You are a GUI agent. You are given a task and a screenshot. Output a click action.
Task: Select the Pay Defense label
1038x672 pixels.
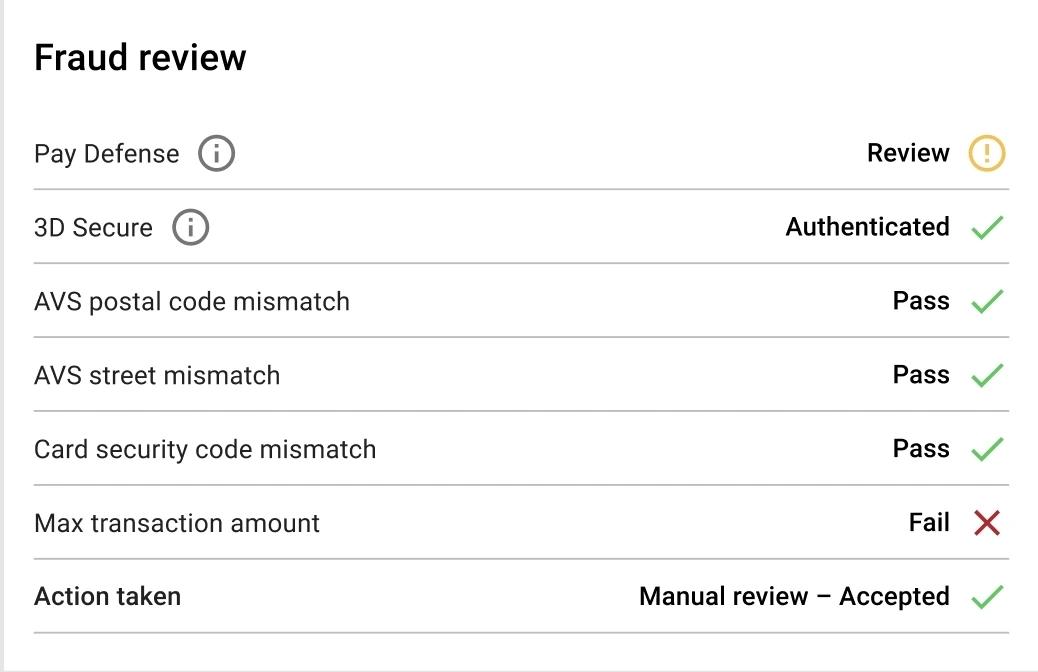click(x=107, y=154)
